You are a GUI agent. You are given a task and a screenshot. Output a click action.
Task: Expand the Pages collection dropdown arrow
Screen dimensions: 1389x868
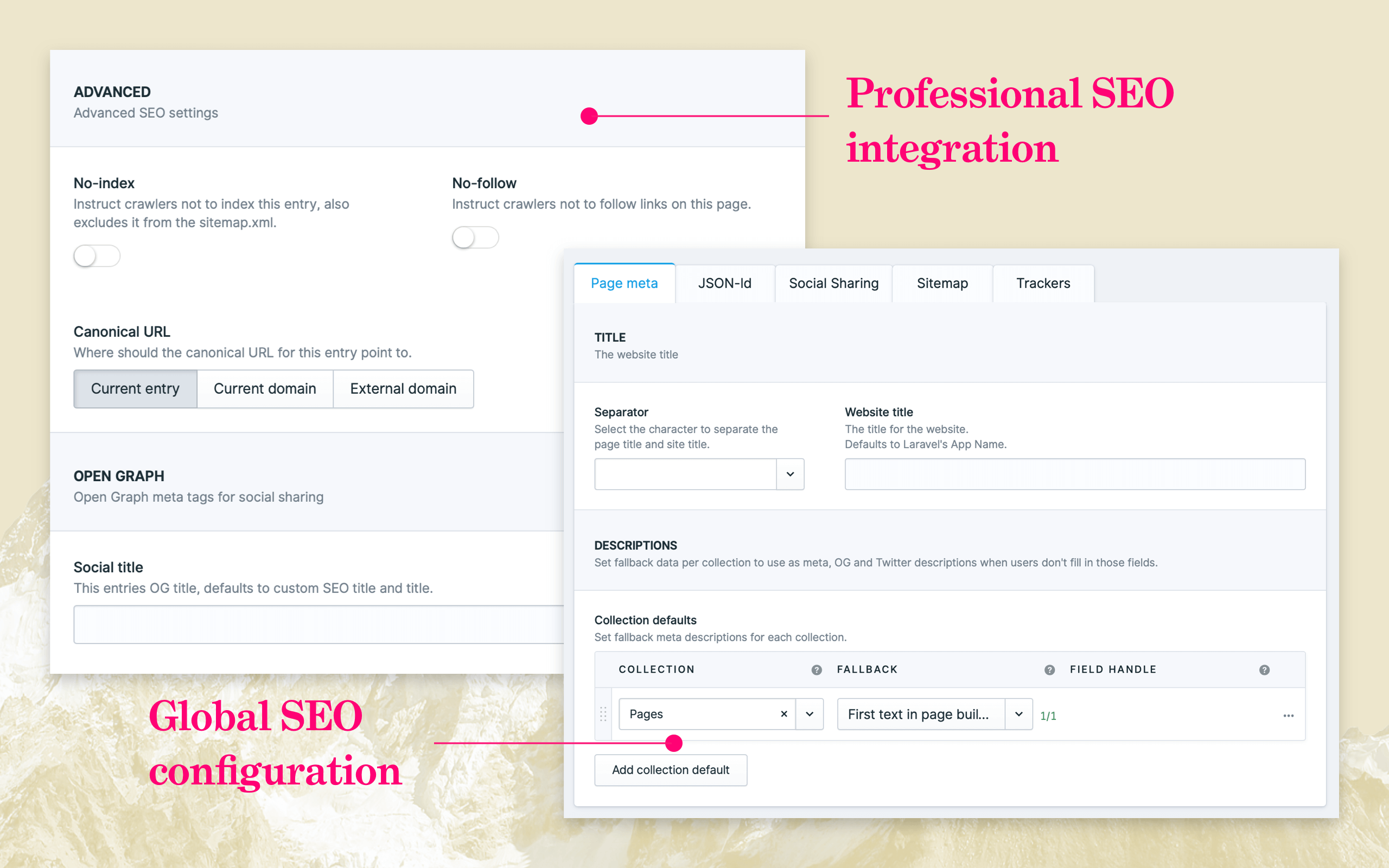coord(810,714)
